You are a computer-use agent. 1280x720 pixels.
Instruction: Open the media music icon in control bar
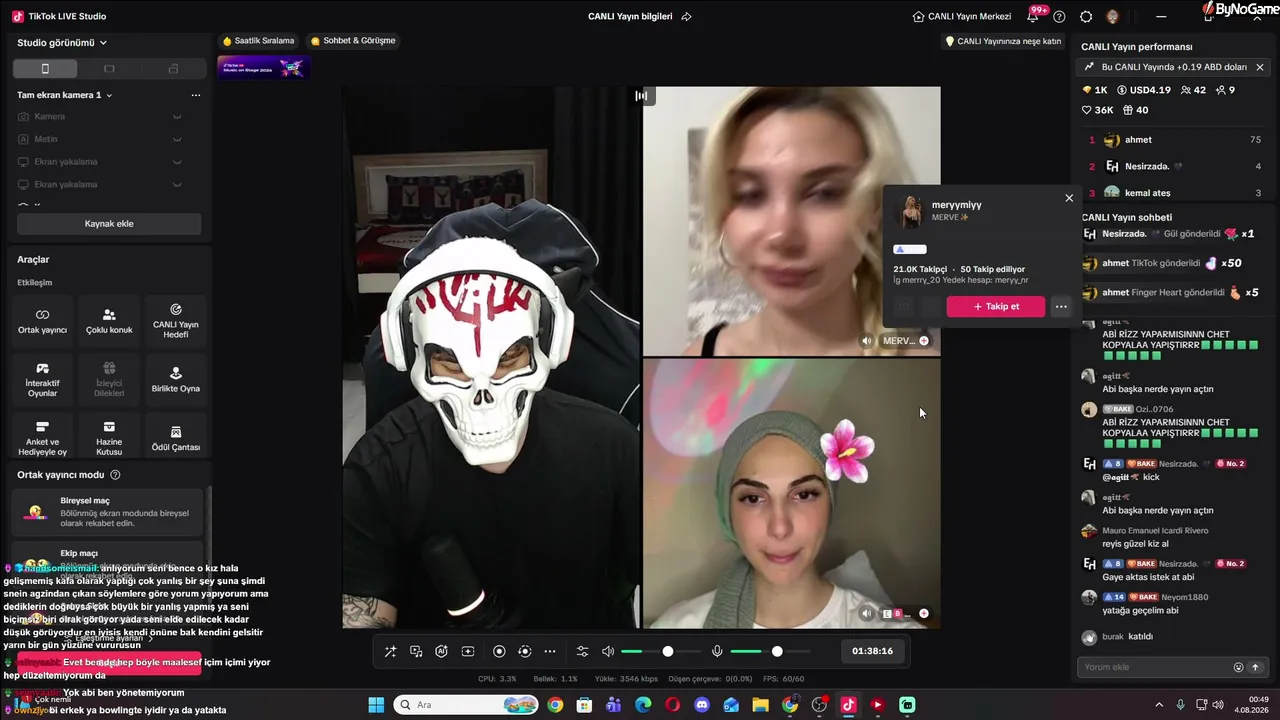pos(416,651)
